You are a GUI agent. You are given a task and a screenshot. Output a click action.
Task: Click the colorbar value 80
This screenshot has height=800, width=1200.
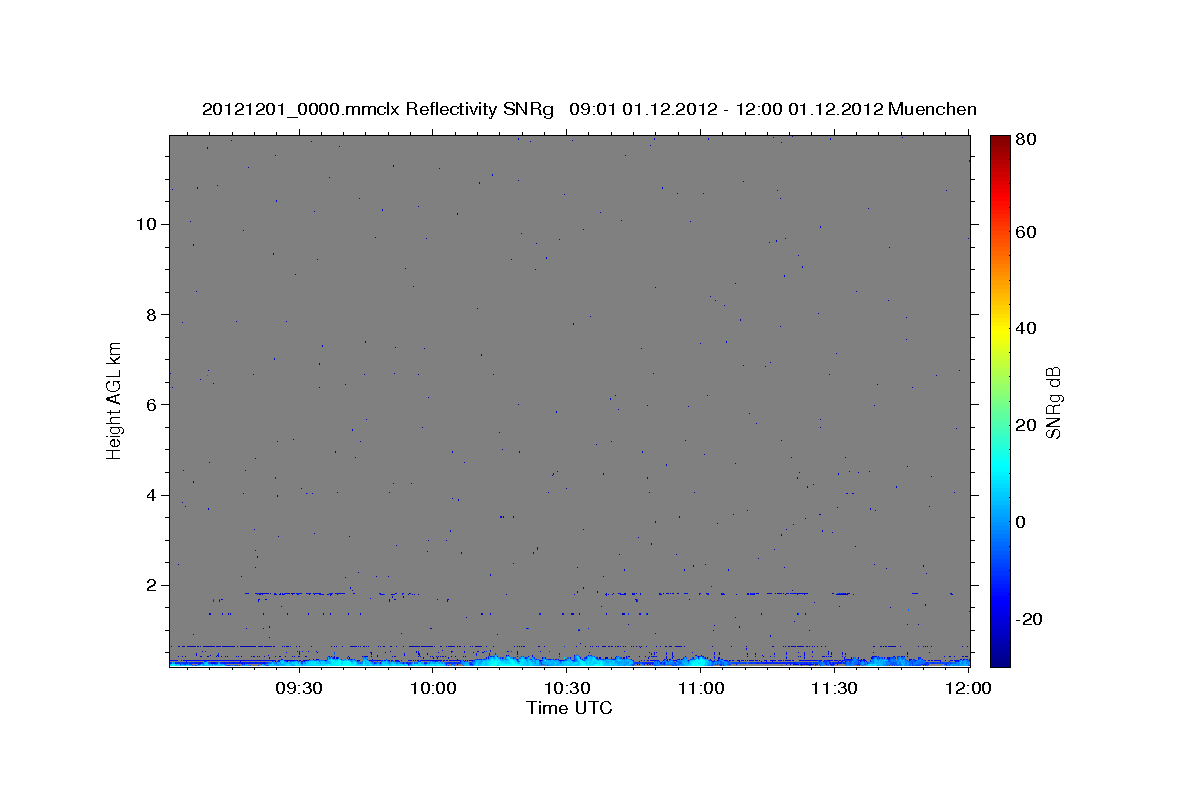(x=1025, y=139)
